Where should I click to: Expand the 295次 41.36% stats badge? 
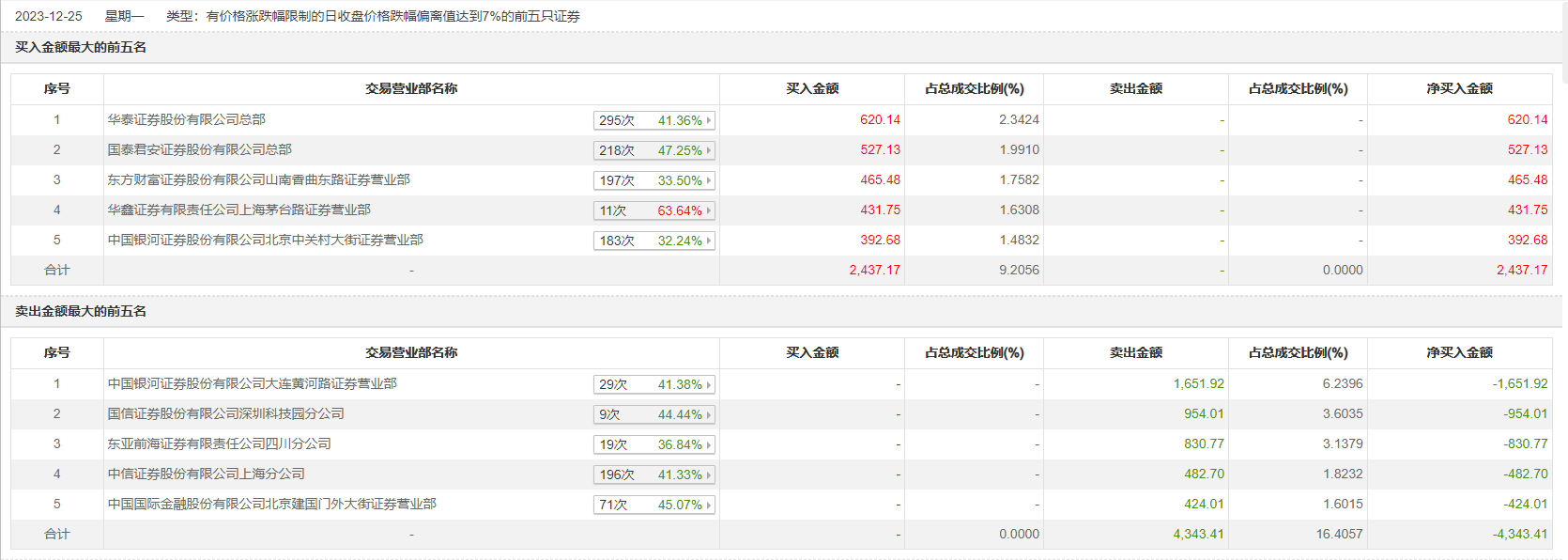click(x=653, y=120)
